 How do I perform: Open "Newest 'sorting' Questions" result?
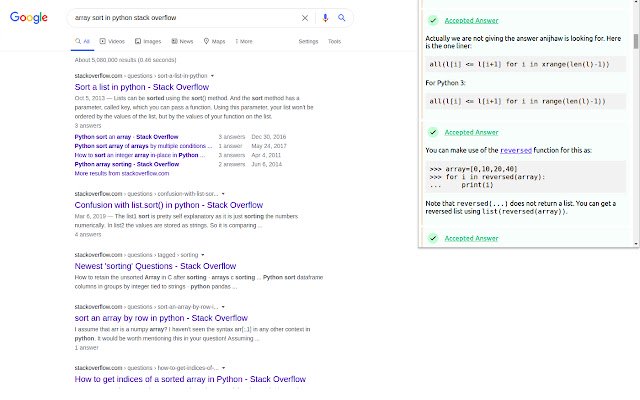click(x=155, y=266)
